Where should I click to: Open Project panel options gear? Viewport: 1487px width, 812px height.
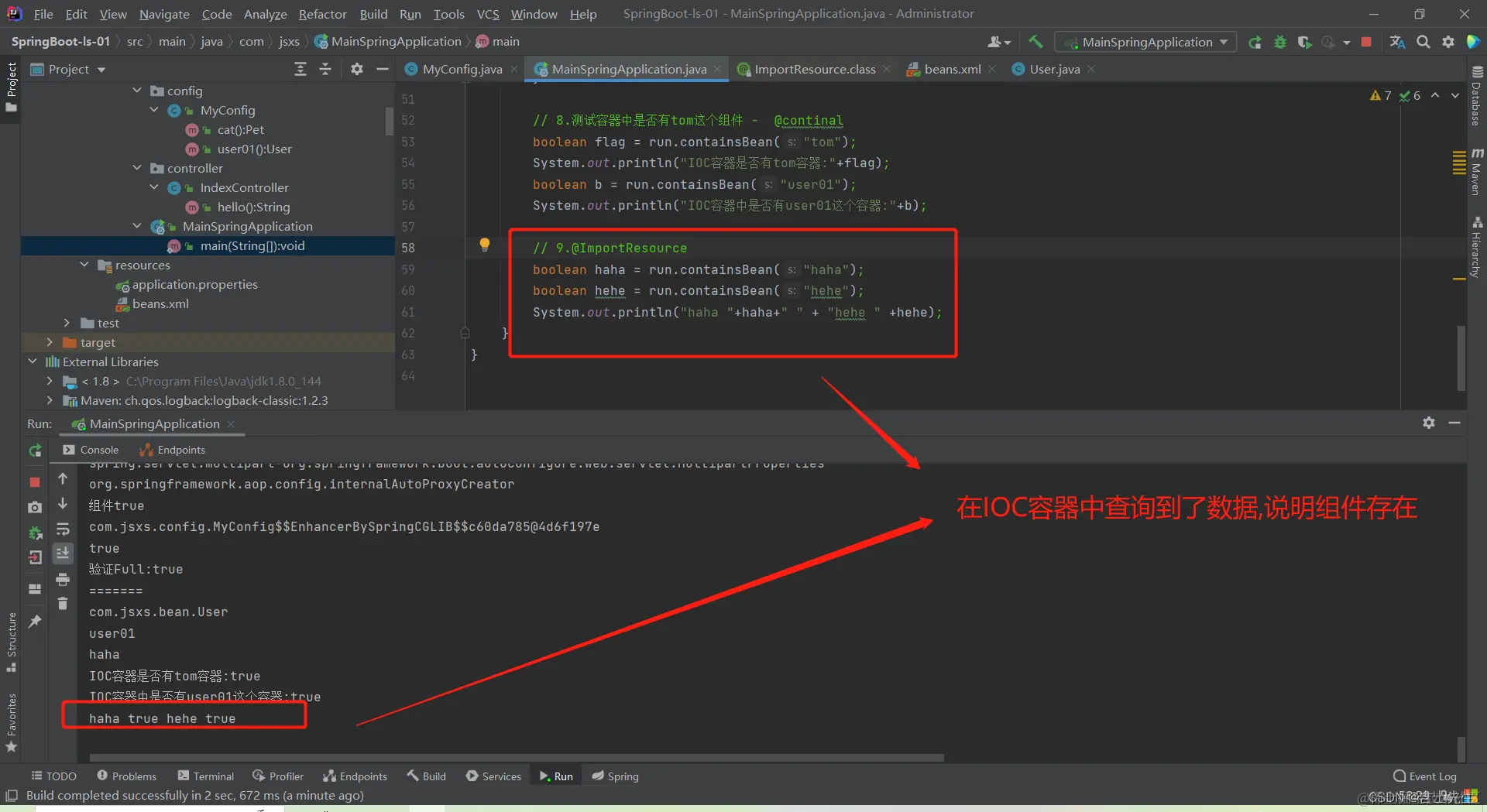(356, 69)
